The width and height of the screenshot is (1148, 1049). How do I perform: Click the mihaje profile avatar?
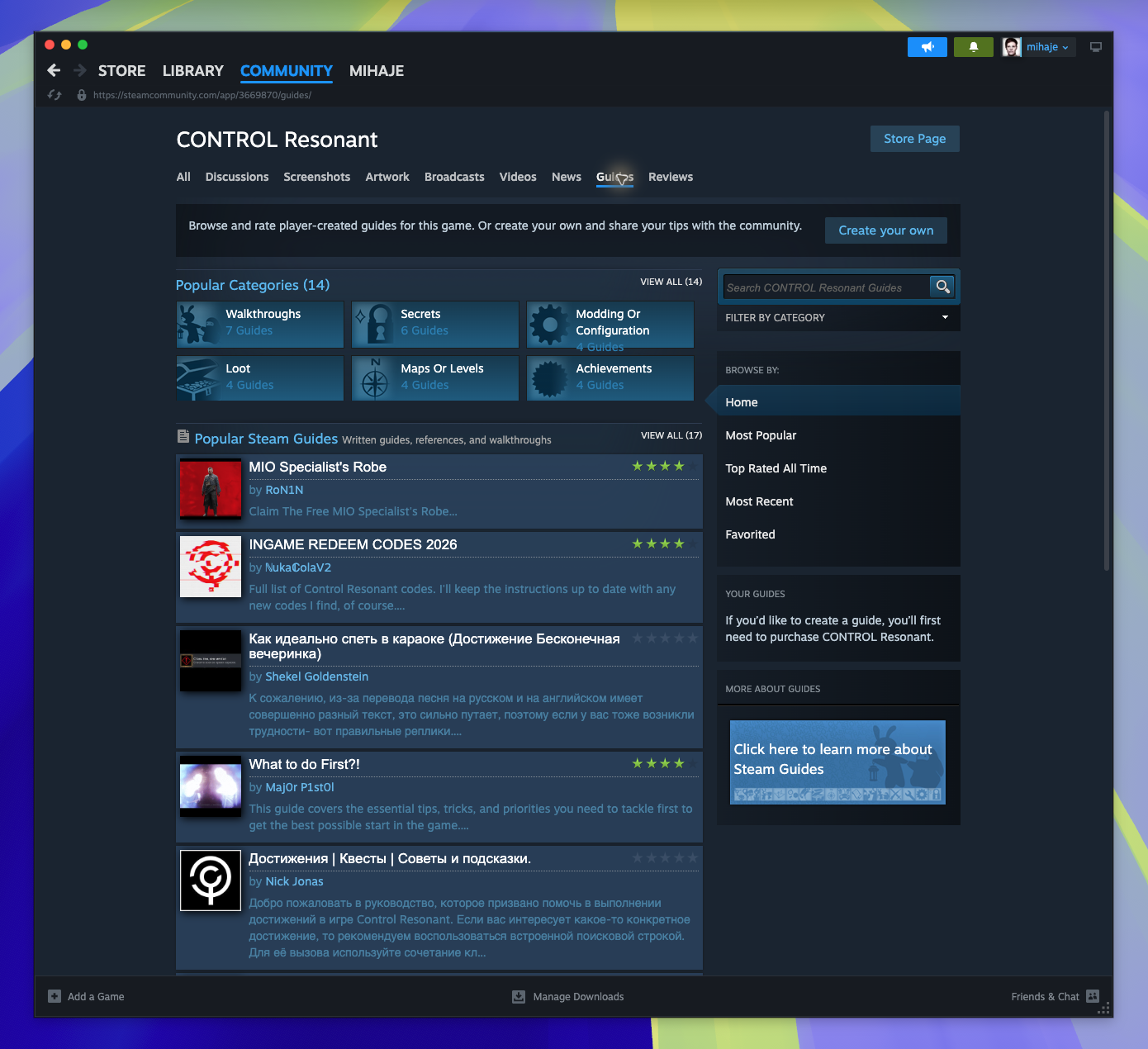point(1012,47)
